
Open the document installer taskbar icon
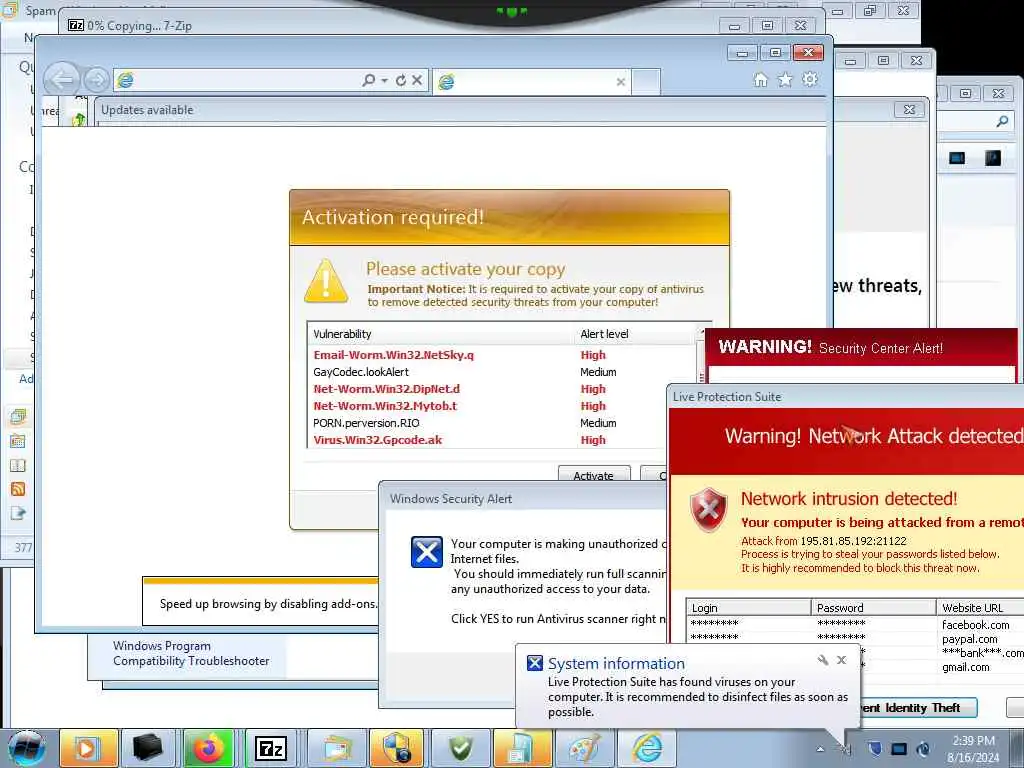coord(521,748)
